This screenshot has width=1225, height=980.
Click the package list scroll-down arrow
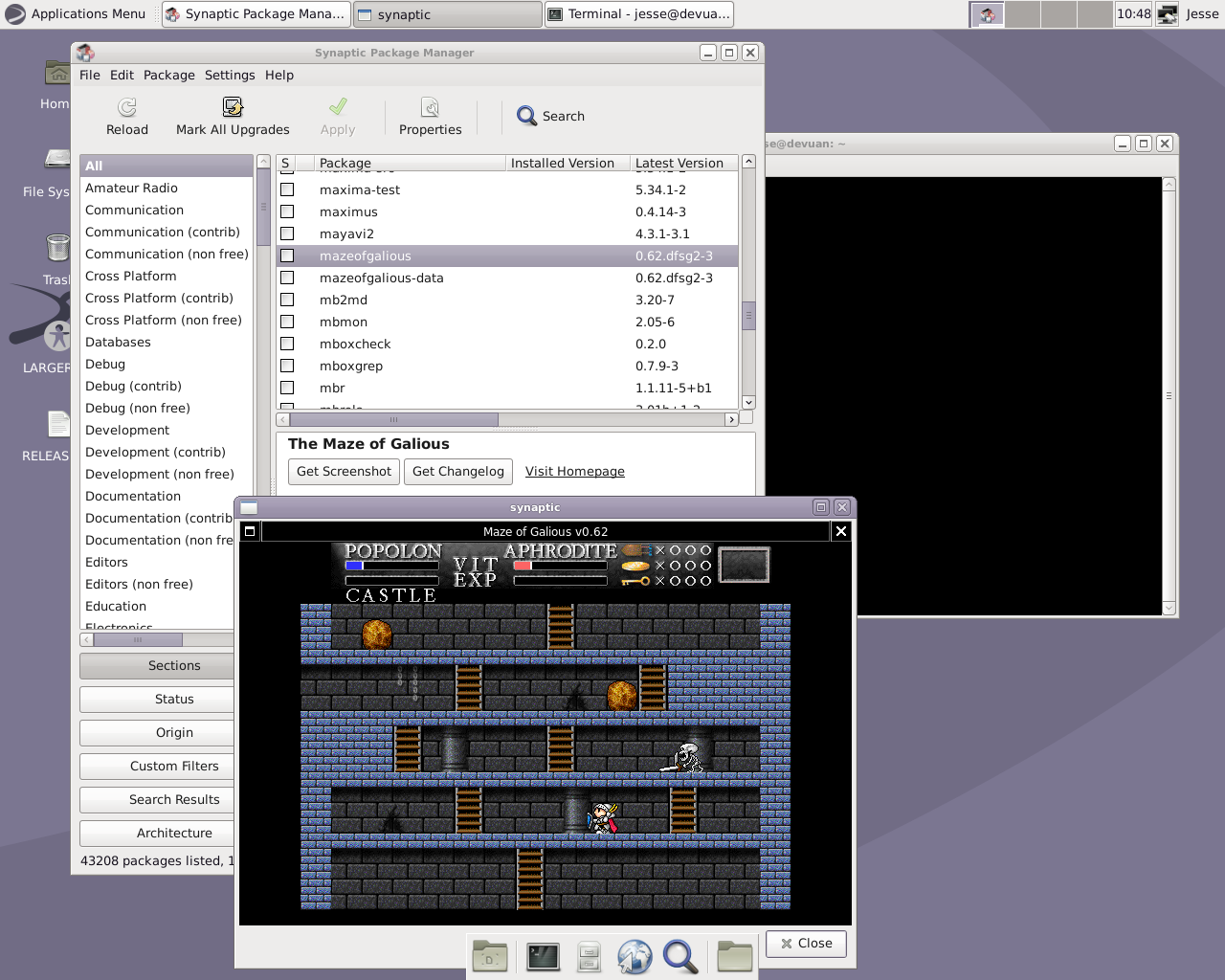pos(748,403)
